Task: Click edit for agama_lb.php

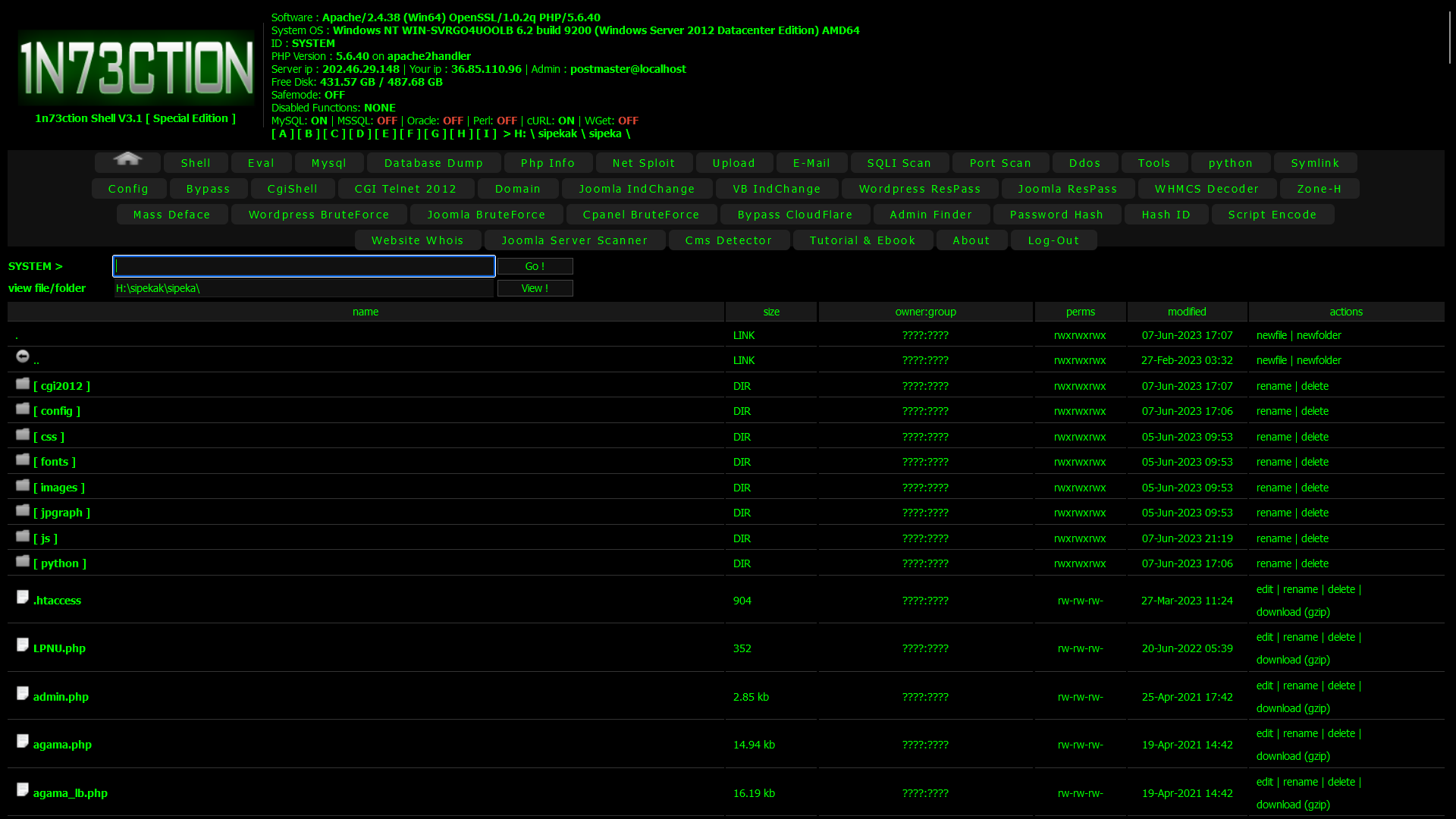Action: tap(1265, 782)
